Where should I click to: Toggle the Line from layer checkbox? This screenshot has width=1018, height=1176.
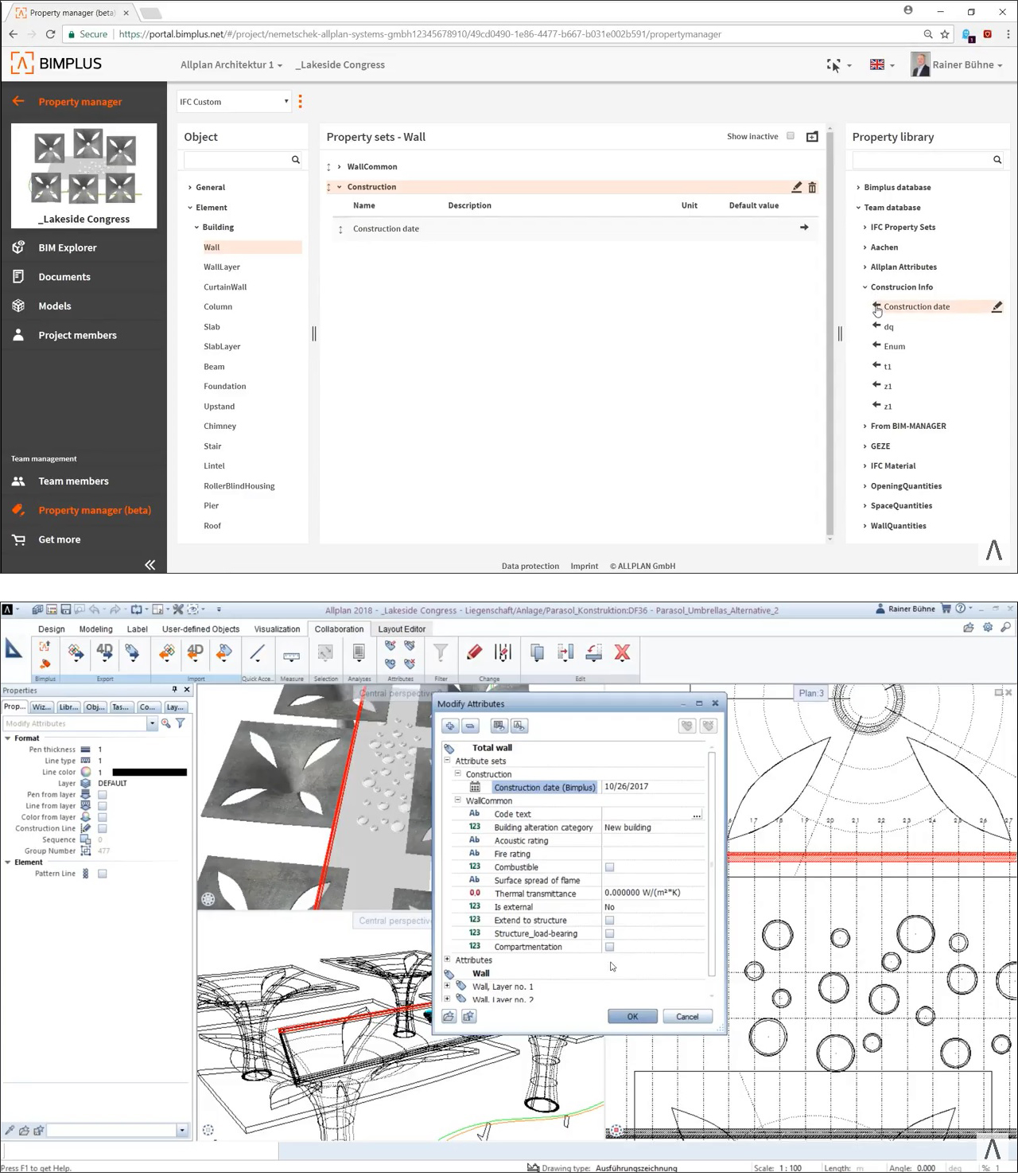click(x=103, y=806)
